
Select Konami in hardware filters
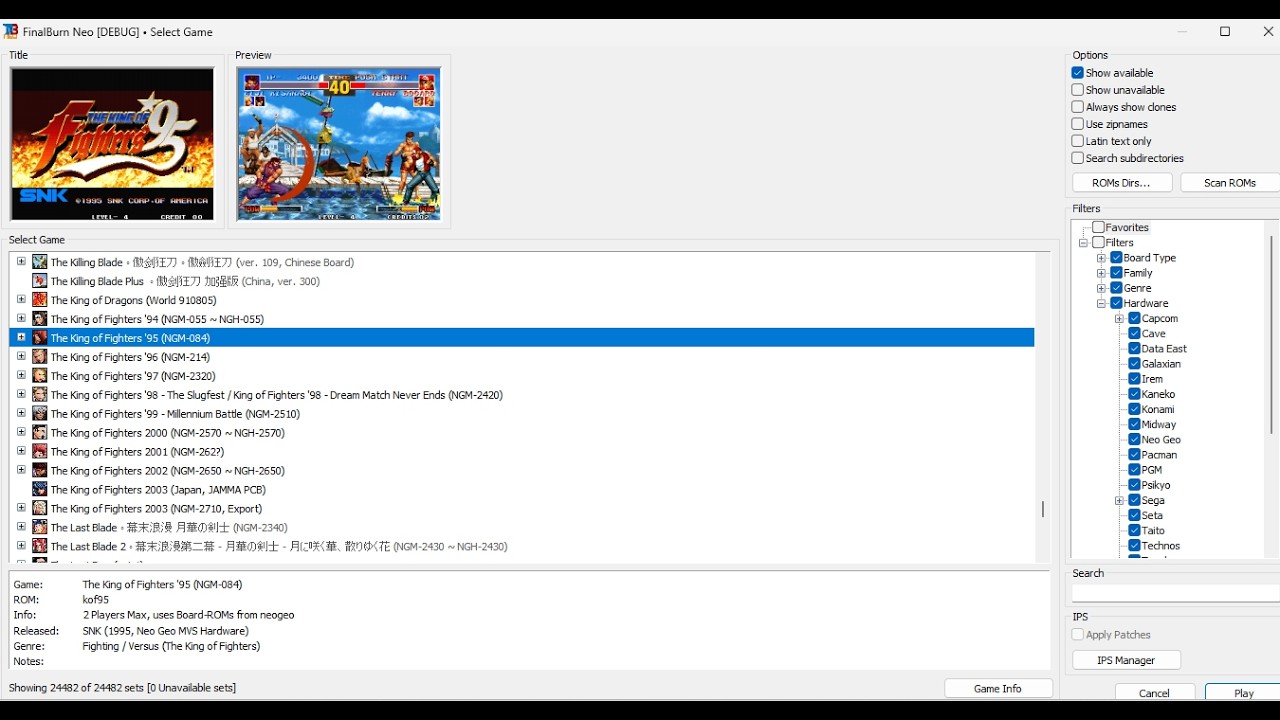tap(1158, 410)
